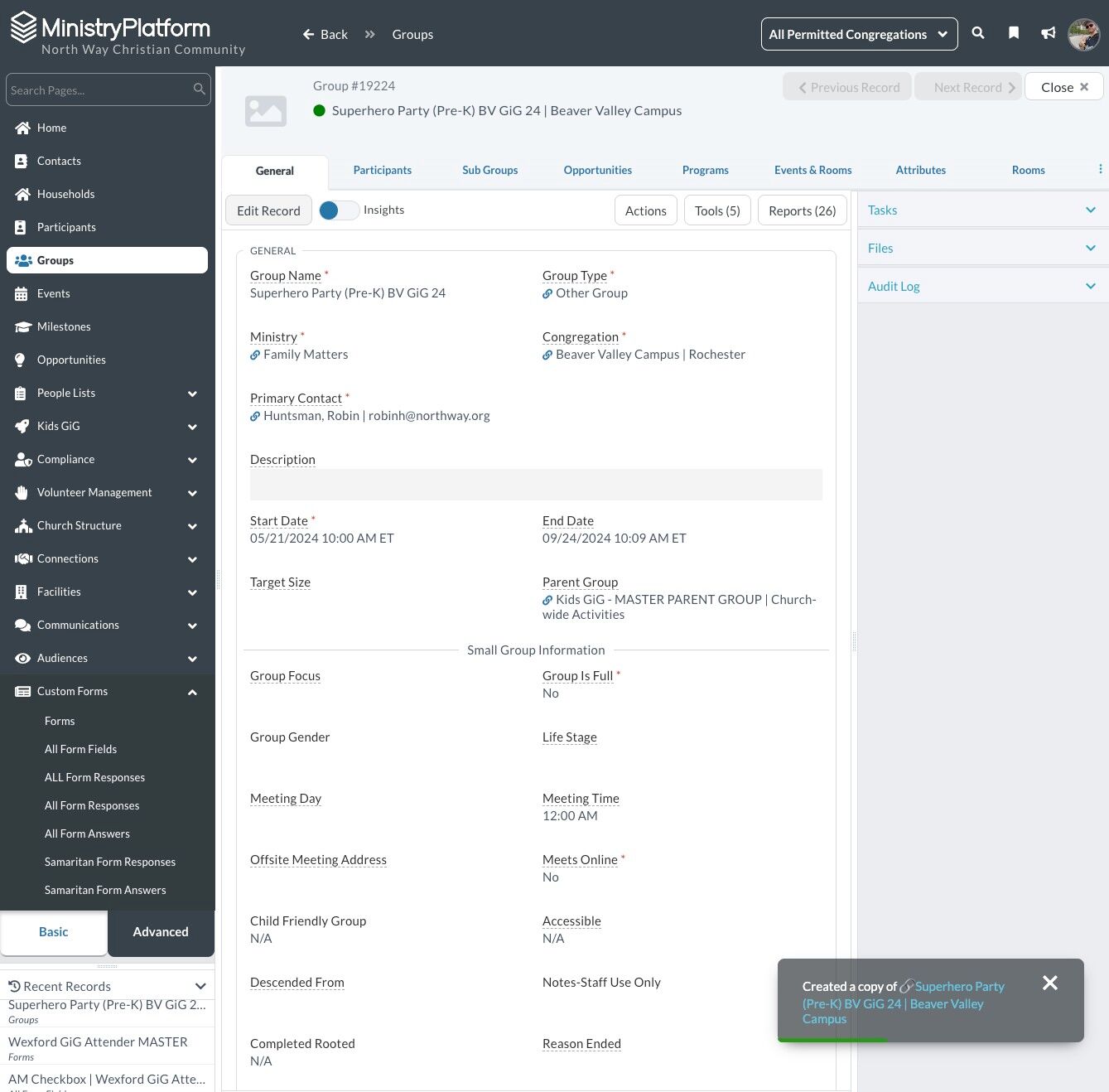
Task: Open the user profile avatar
Action: tap(1083, 34)
